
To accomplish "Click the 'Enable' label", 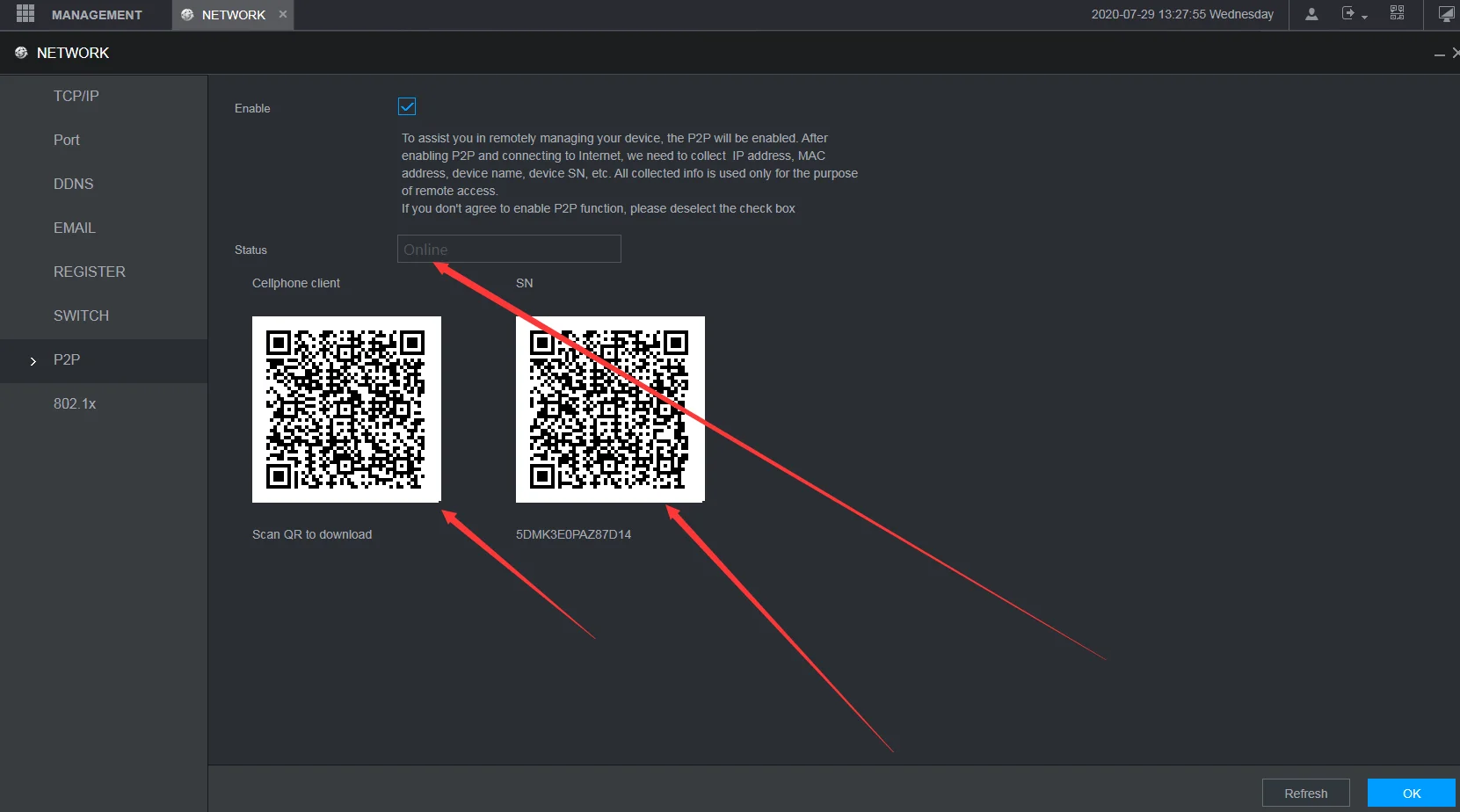I will 252,108.
